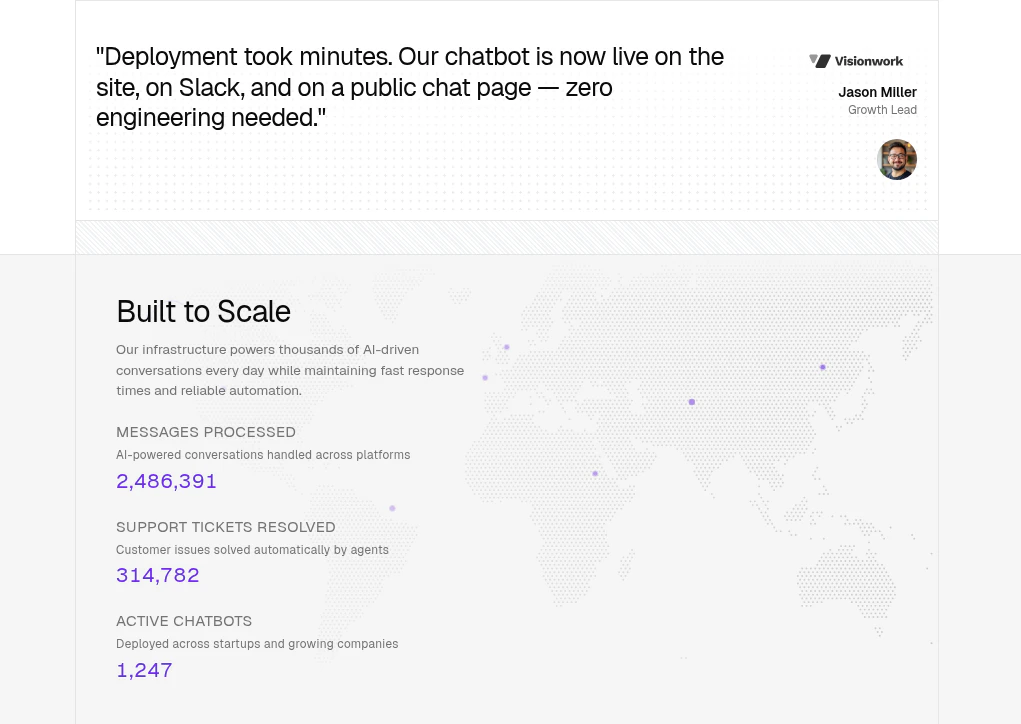Image resolution: width=1021 pixels, height=724 pixels.
Task: Click the 'Deployment took minutes' testimonial quote
Action: coord(410,87)
